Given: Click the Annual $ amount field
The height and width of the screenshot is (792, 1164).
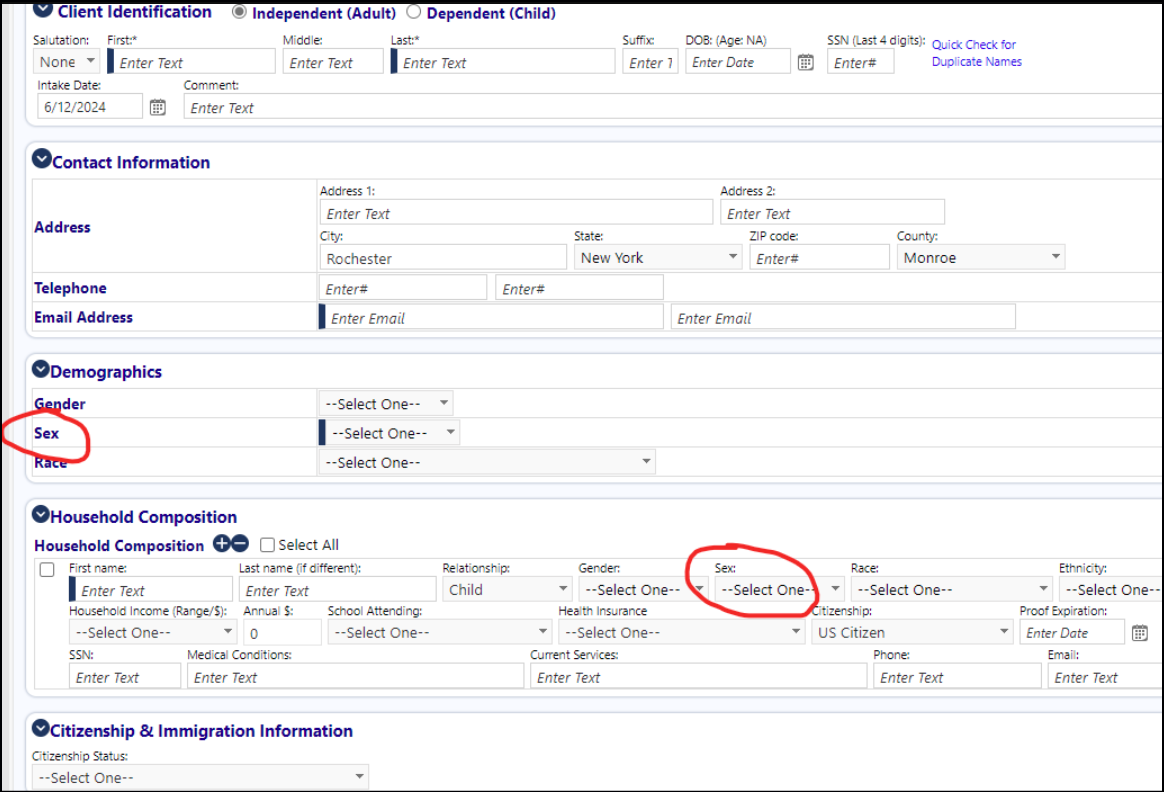Looking at the screenshot, I should click(283, 632).
